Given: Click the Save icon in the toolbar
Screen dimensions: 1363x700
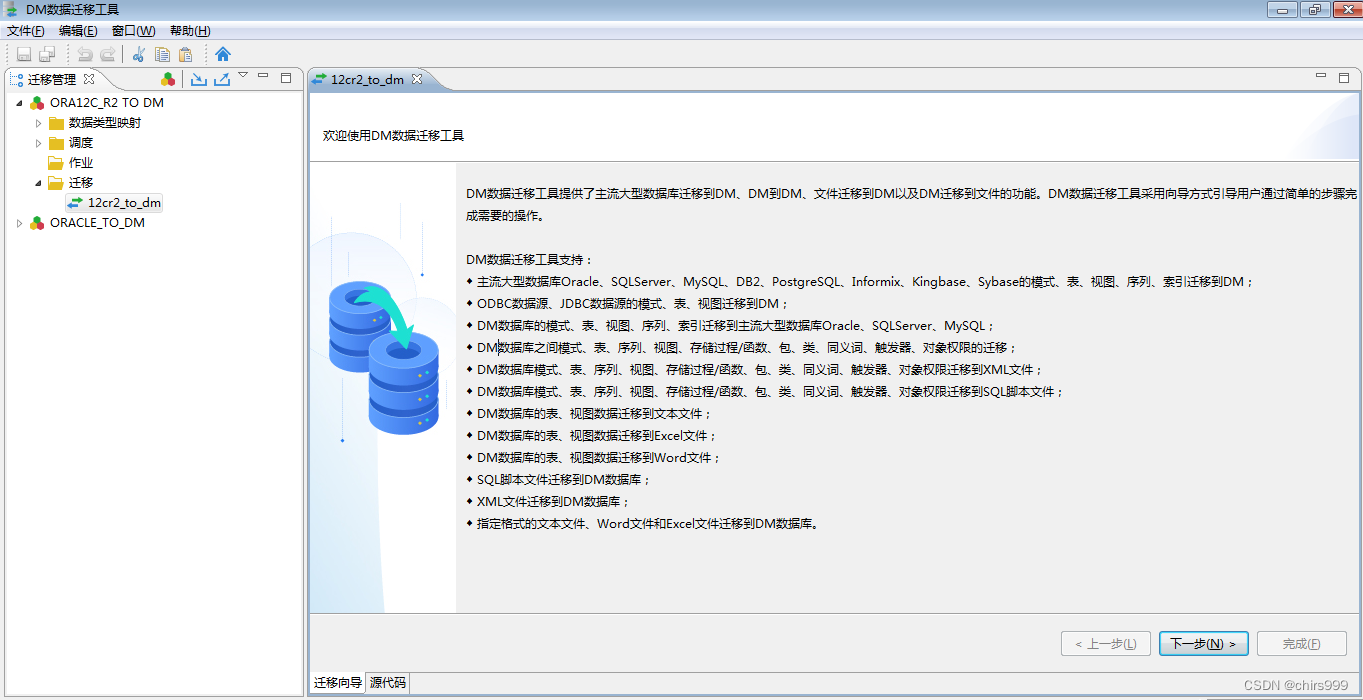Looking at the screenshot, I should click(x=23, y=54).
